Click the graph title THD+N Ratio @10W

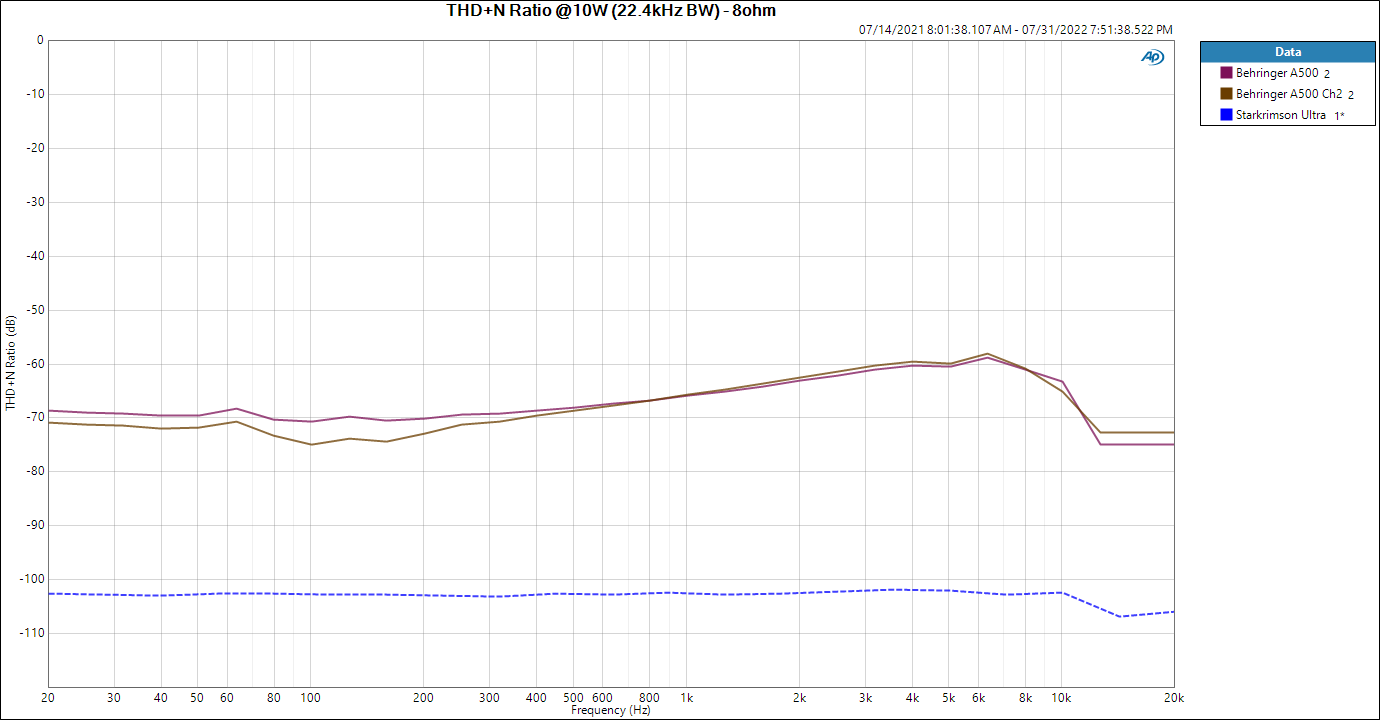pyautogui.click(x=611, y=11)
